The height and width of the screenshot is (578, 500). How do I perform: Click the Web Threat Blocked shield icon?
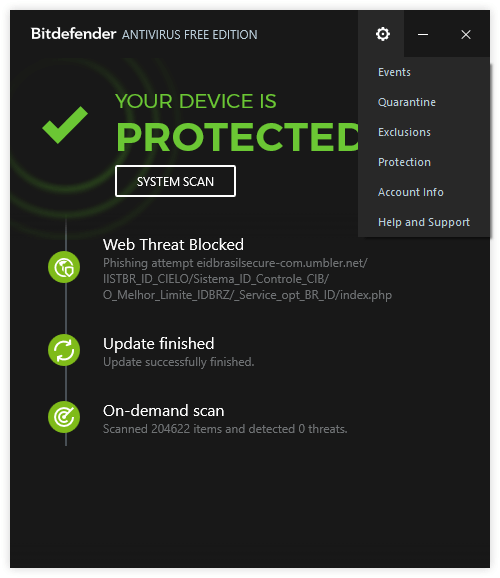(x=64, y=267)
